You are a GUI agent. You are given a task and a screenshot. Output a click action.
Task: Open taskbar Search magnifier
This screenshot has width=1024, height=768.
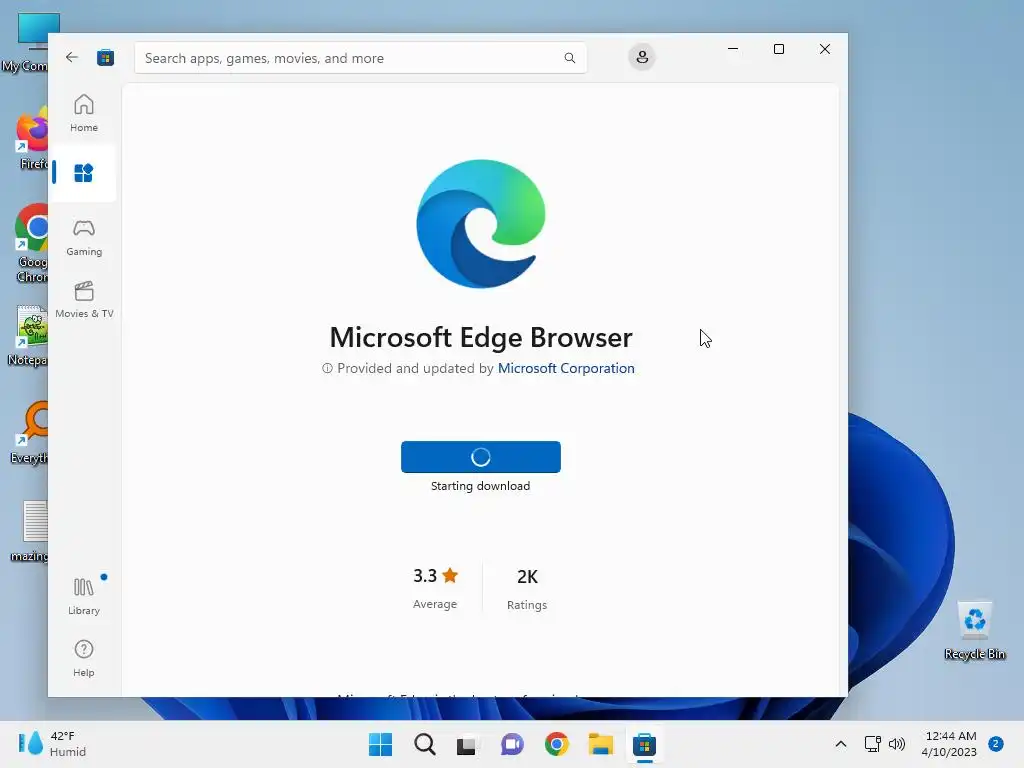424,744
